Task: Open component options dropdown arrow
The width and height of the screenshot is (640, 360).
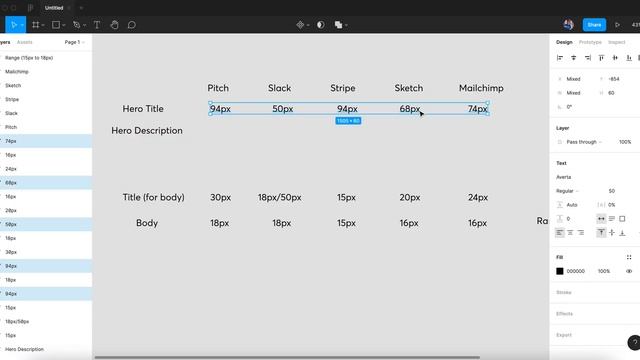Action: point(308,25)
